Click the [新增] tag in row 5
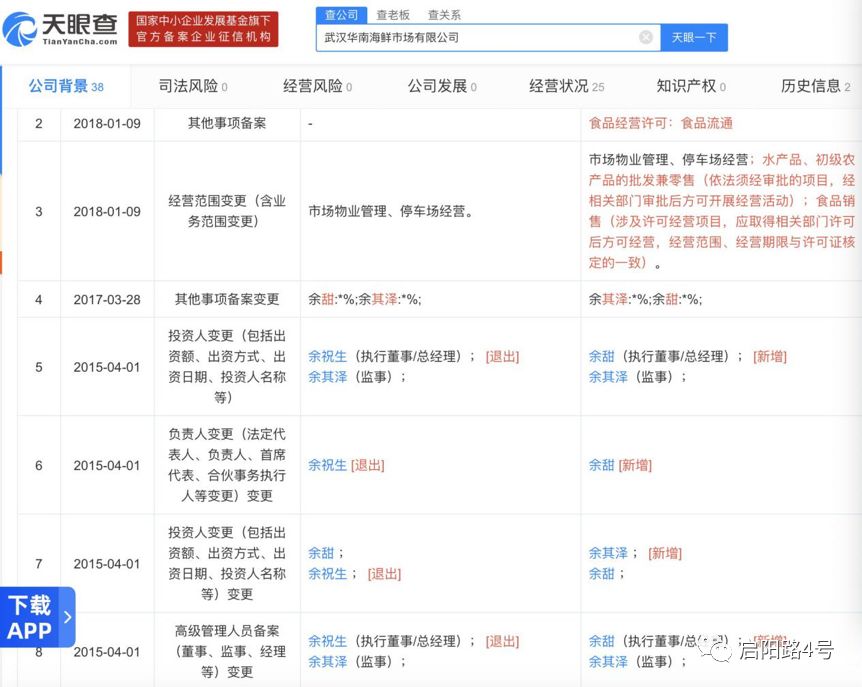The height and width of the screenshot is (687, 862). pos(770,356)
